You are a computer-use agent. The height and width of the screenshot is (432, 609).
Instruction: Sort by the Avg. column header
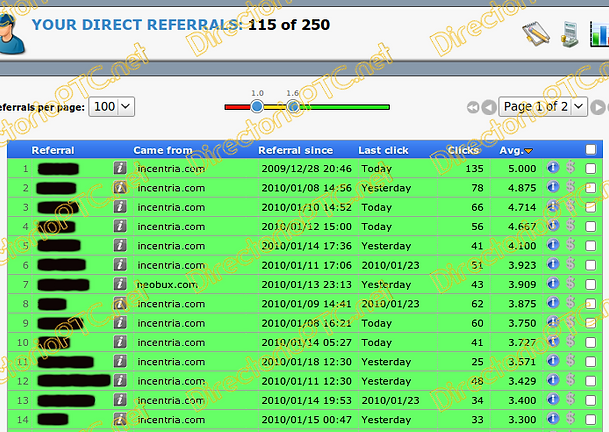[x=516, y=150]
